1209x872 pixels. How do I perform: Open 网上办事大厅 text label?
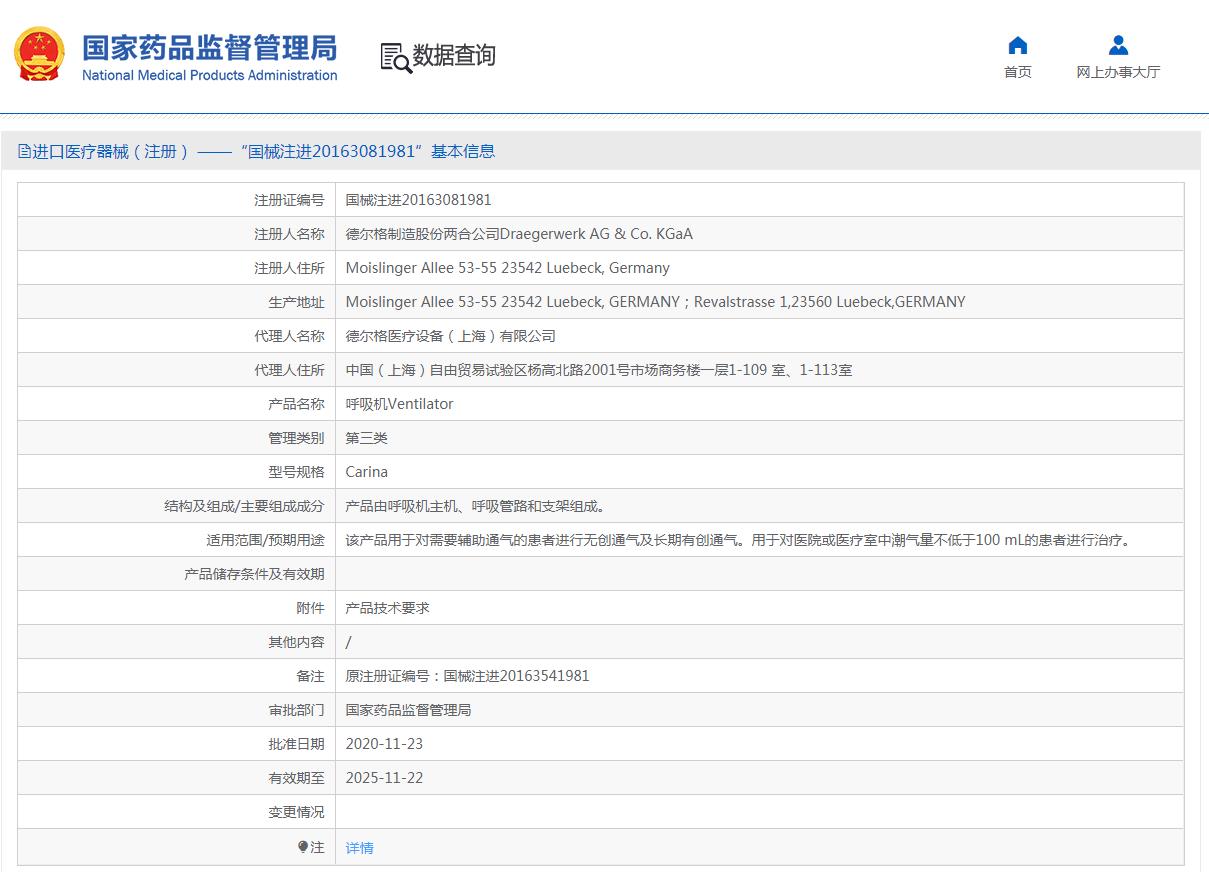coord(1118,72)
